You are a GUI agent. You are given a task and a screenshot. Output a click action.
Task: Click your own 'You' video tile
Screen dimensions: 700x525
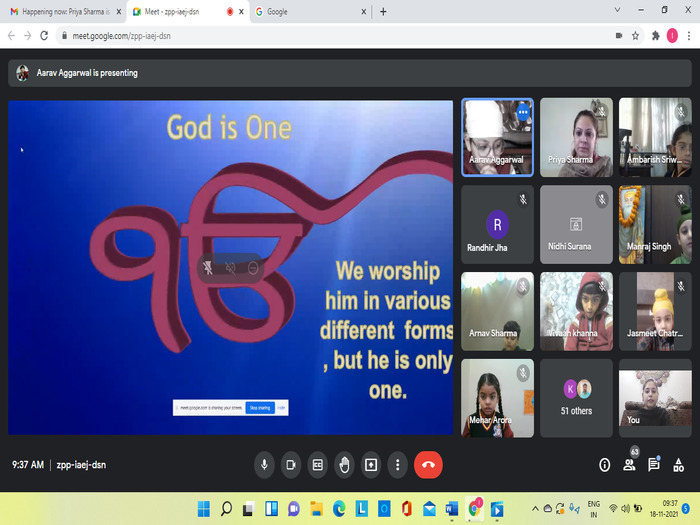point(655,398)
